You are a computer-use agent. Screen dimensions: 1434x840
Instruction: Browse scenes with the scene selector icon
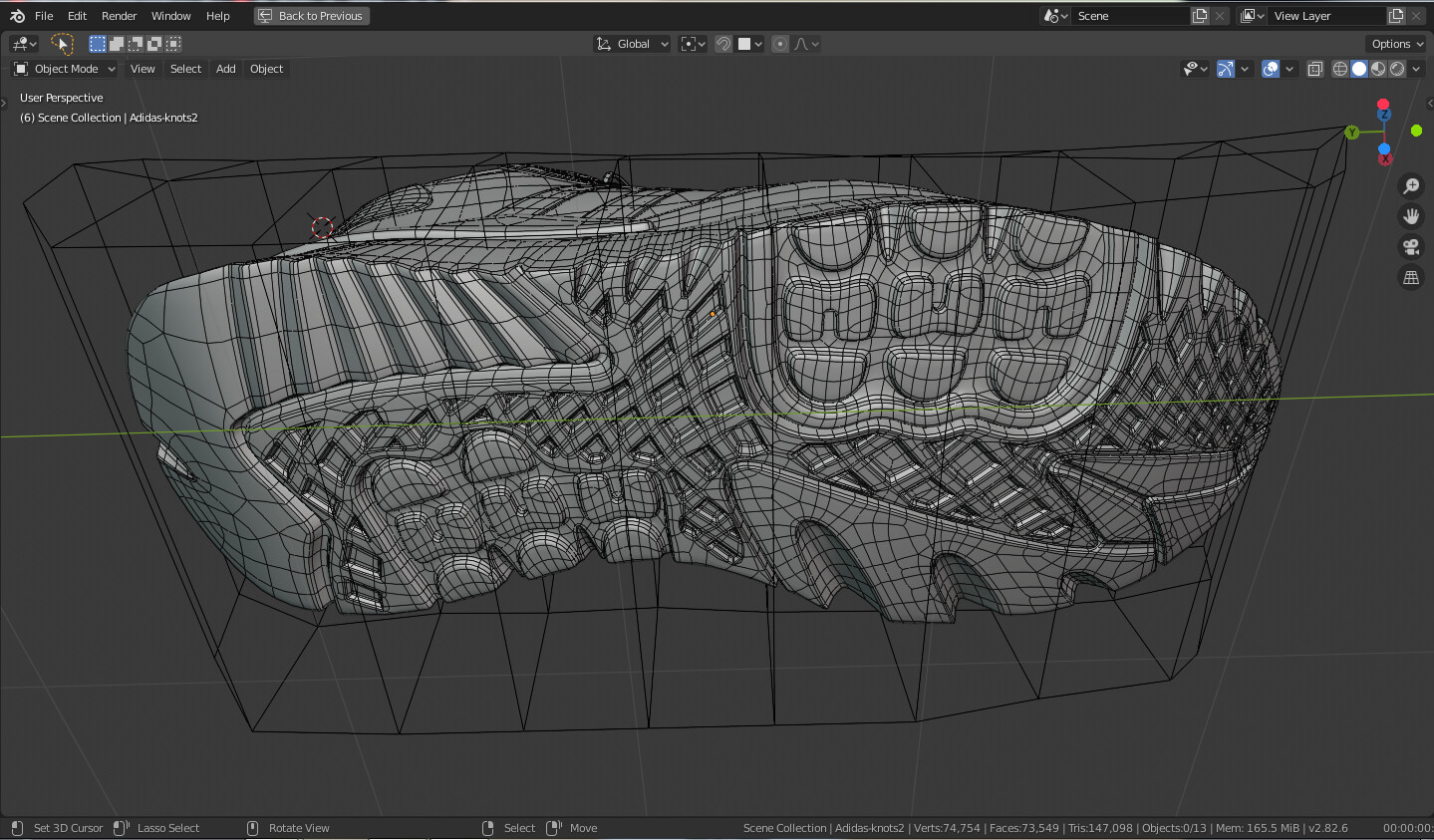click(1055, 16)
